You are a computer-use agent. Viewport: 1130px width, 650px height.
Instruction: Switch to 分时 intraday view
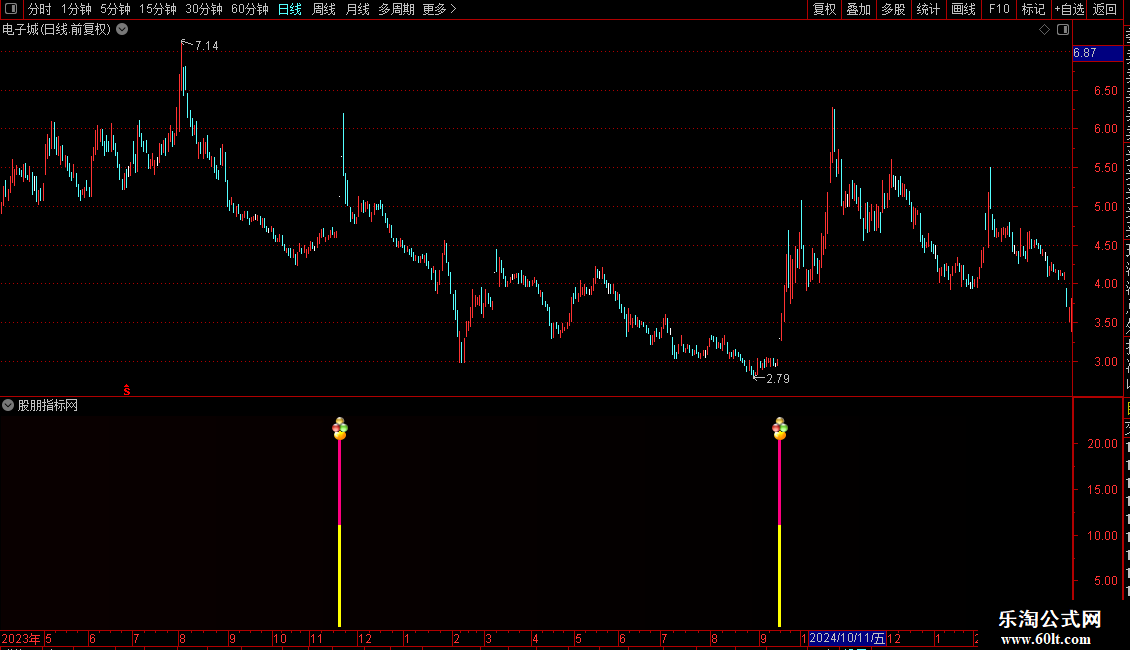click(40, 9)
